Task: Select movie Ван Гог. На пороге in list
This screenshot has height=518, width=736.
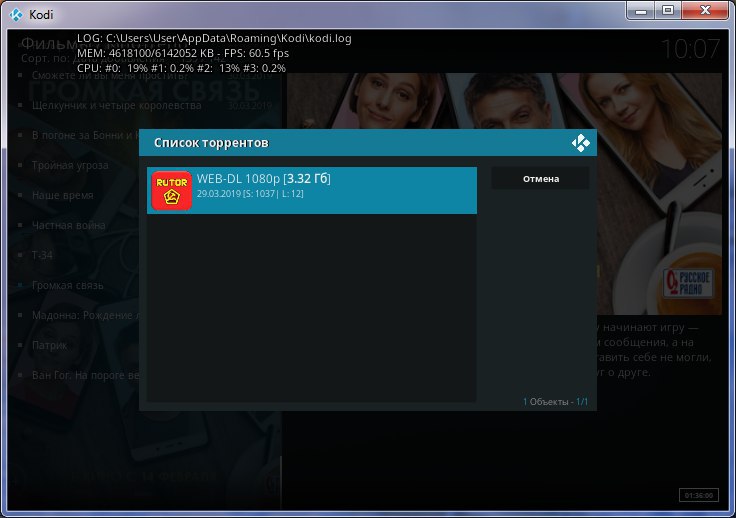Action: tap(85, 375)
